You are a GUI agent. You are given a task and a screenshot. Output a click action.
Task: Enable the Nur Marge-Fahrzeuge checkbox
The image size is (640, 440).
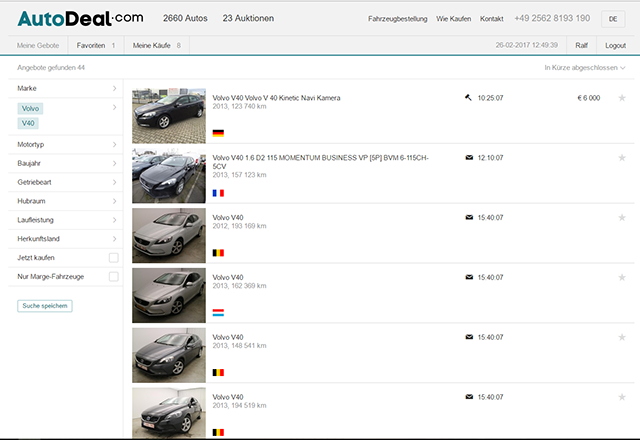click(113, 276)
